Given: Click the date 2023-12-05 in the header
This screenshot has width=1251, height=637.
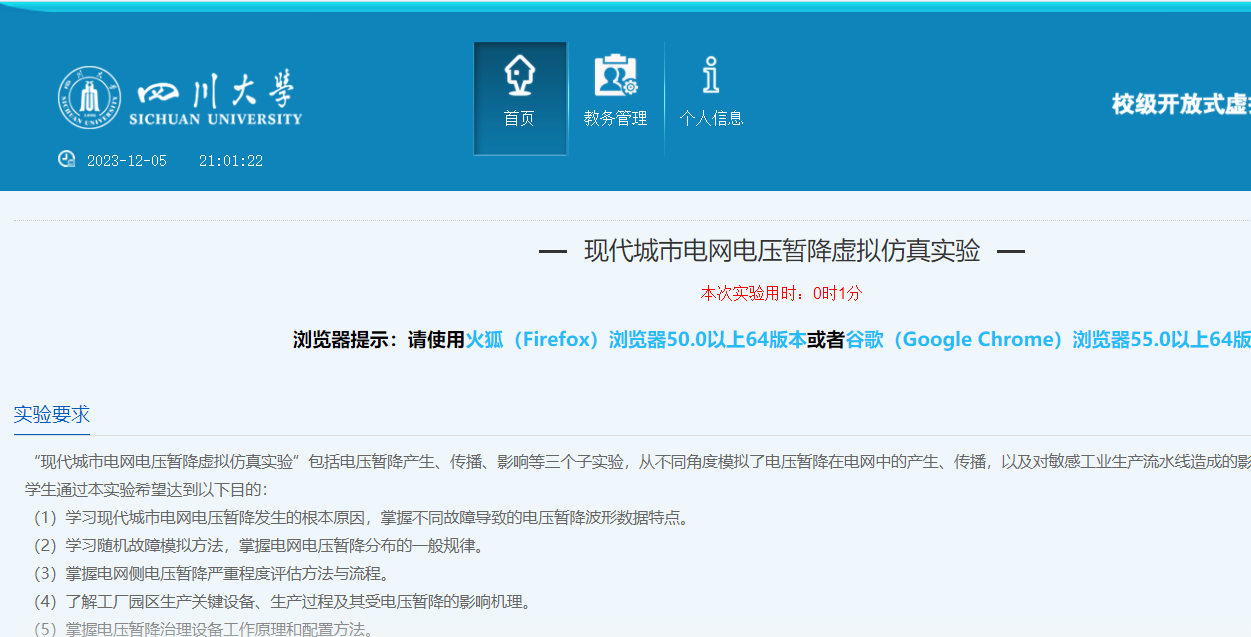Looking at the screenshot, I should pyautogui.click(x=127, y=161).
